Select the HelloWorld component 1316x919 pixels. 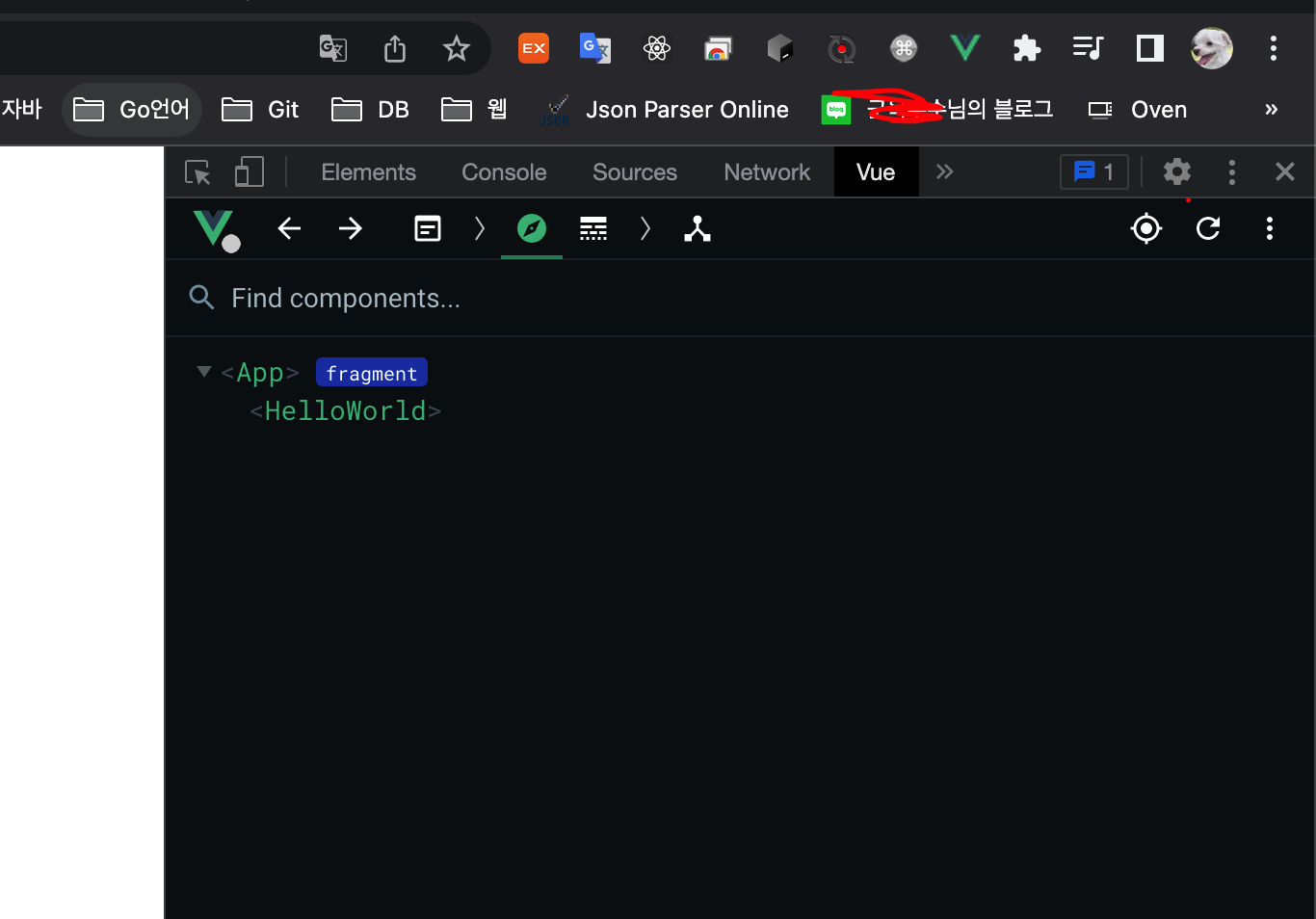coord(345,411)
